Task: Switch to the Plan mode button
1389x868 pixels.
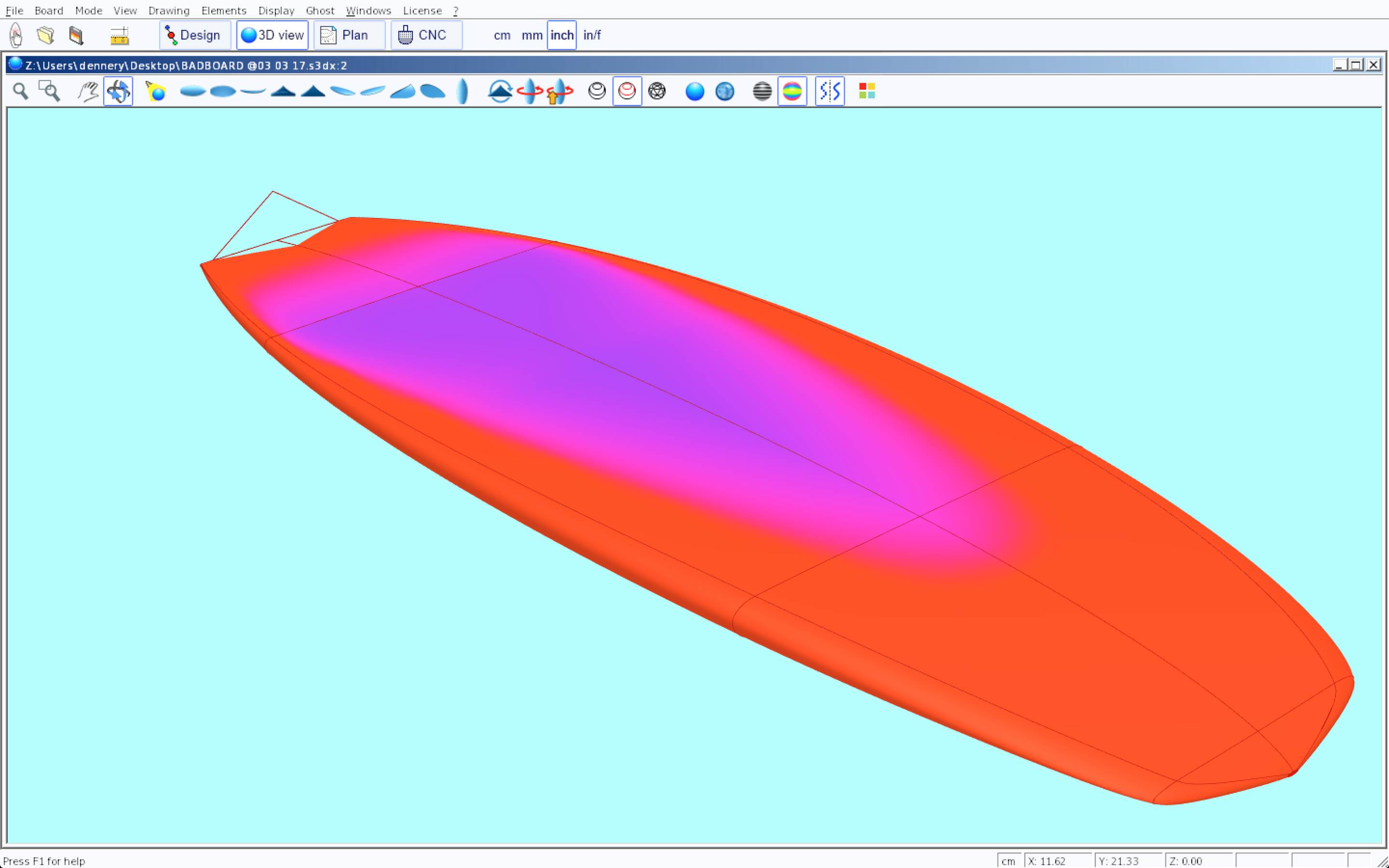Action: click(349, 36)
